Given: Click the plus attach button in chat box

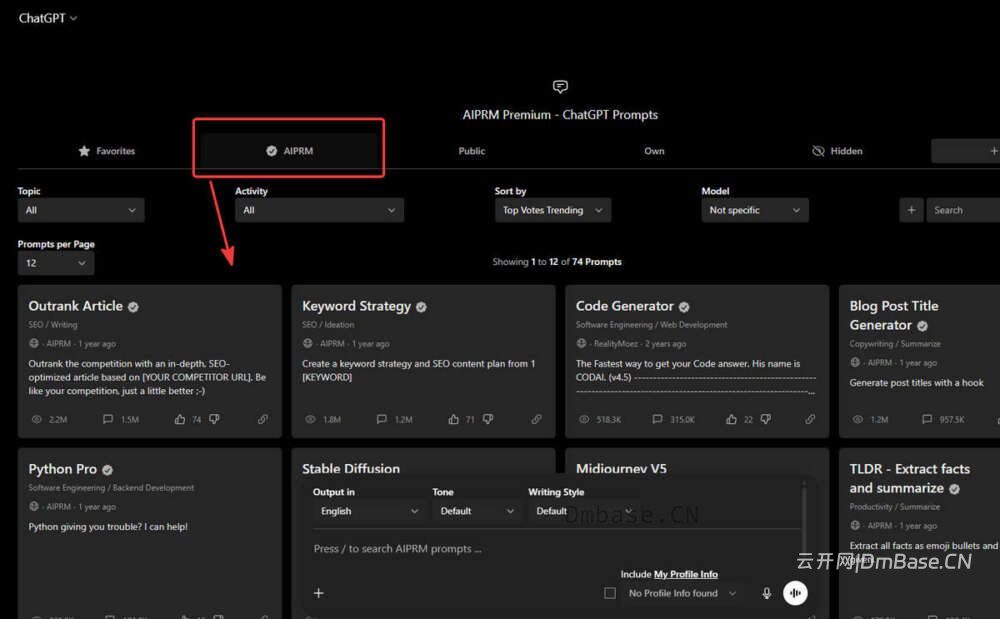Looking at the screenshot, I should pos(318,593).
